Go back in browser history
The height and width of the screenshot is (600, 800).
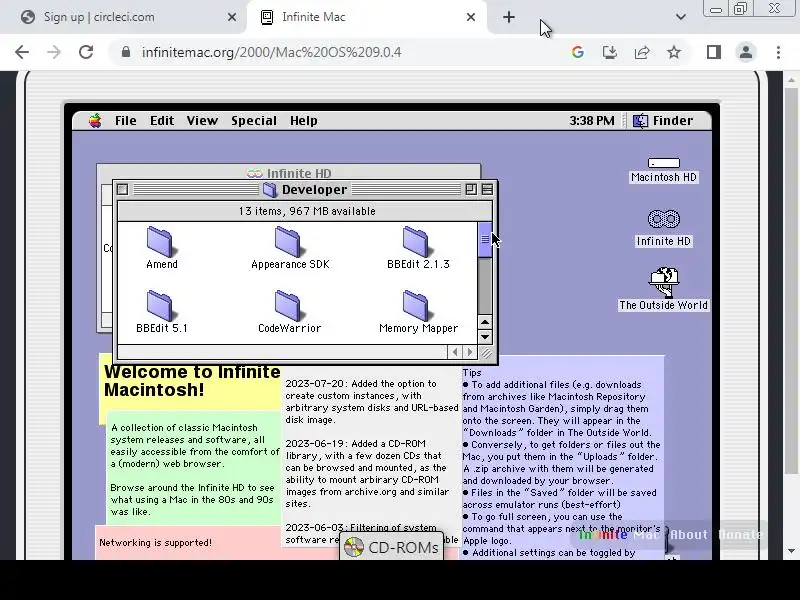tap(22, 52)
